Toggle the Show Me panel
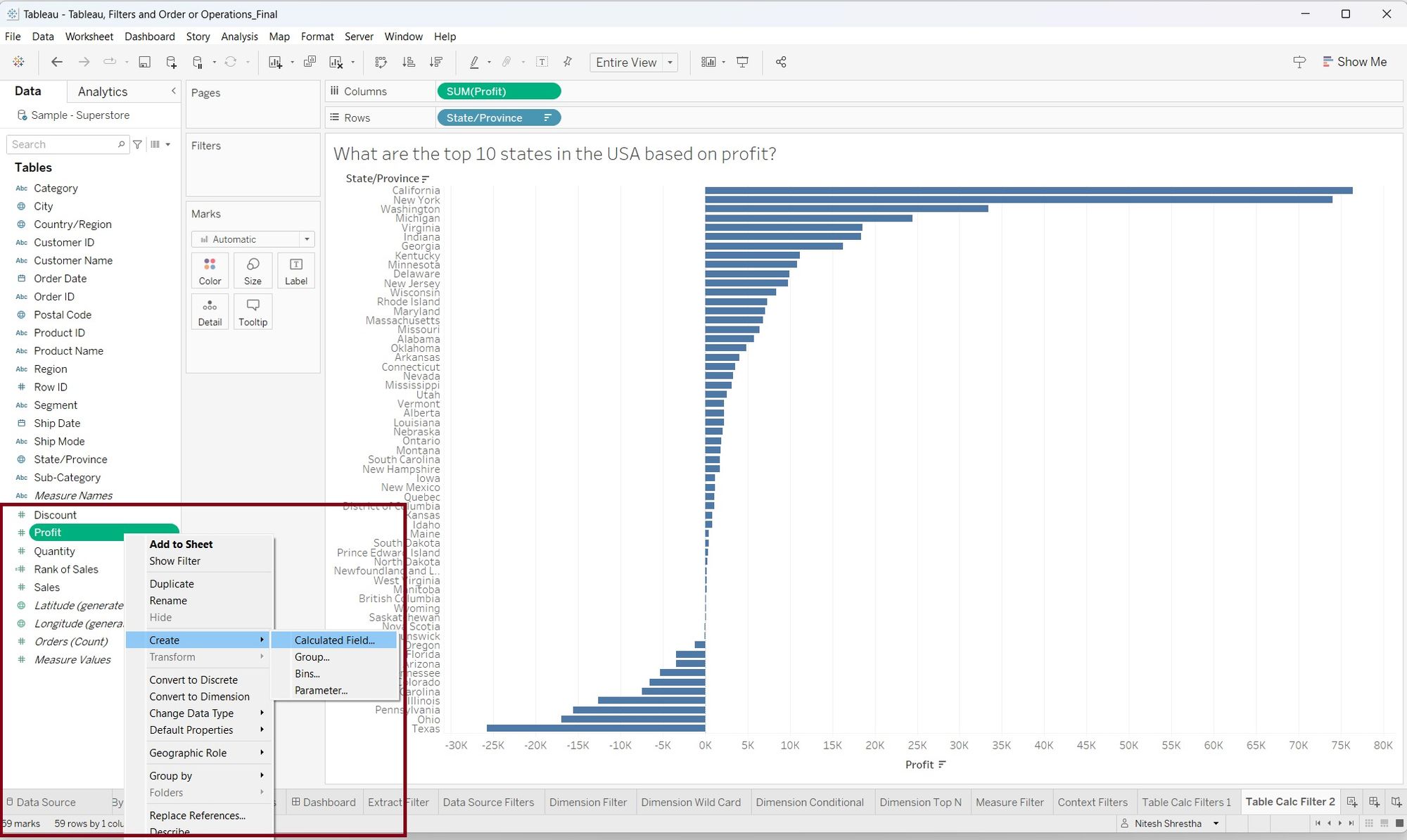The image size is (1407, 840). point(1354,62)
